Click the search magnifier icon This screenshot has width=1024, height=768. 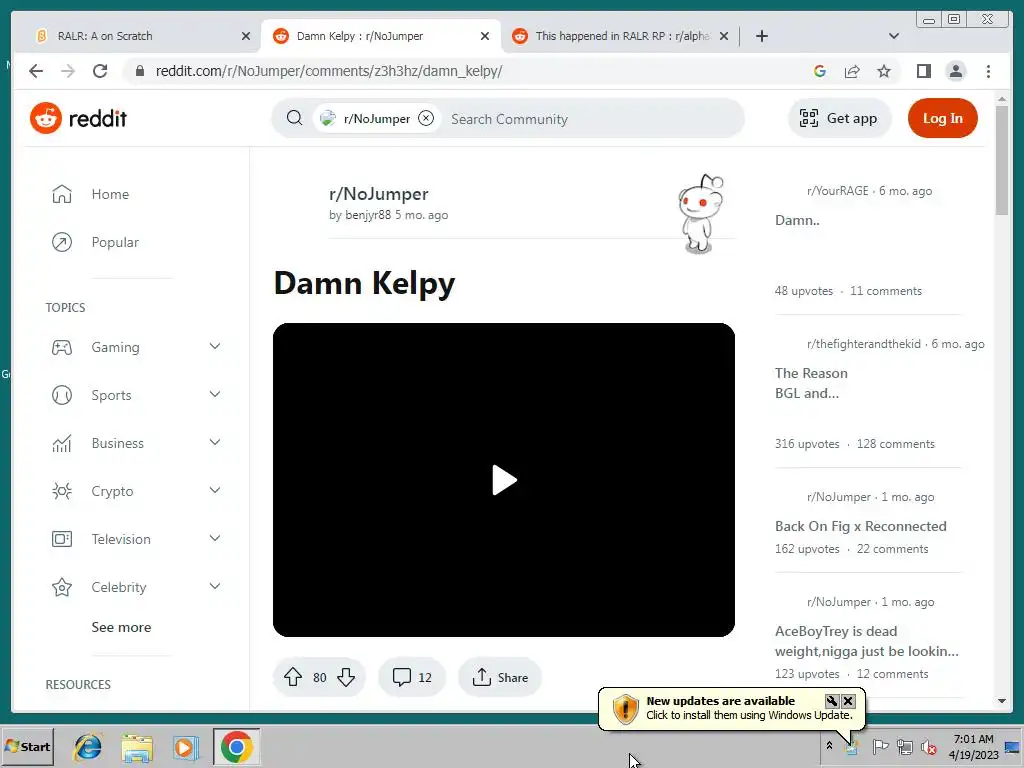[x=295, y=118]
